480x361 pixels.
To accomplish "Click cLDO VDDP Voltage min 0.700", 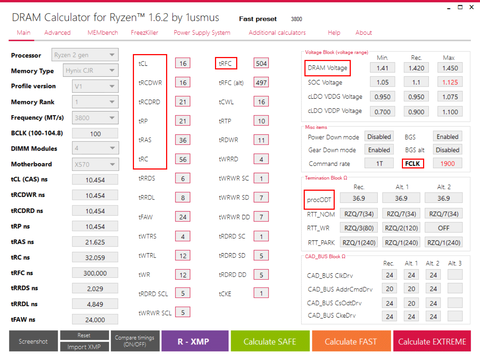I will [x=382, y=112].
